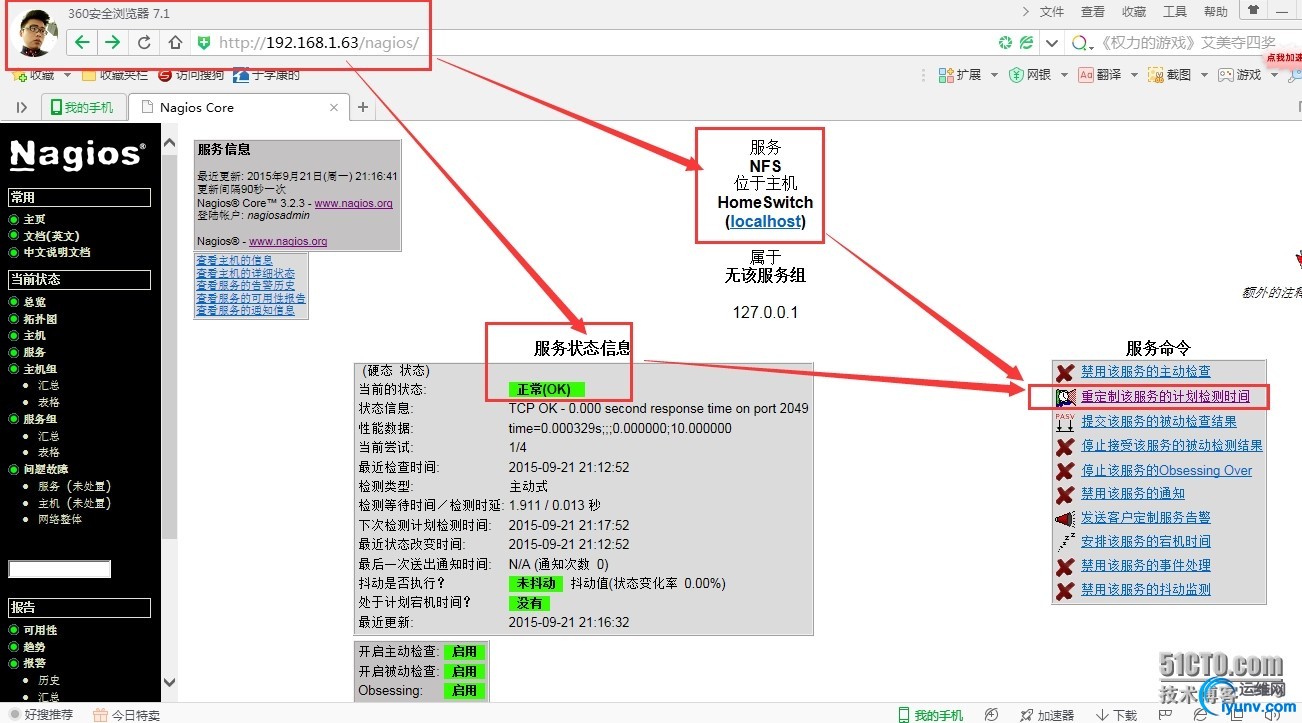Open 服务（未处置）under 问题故障
Image resolution: width=1302 pixels, height=723 pixels.
click(x=74, y=486)
